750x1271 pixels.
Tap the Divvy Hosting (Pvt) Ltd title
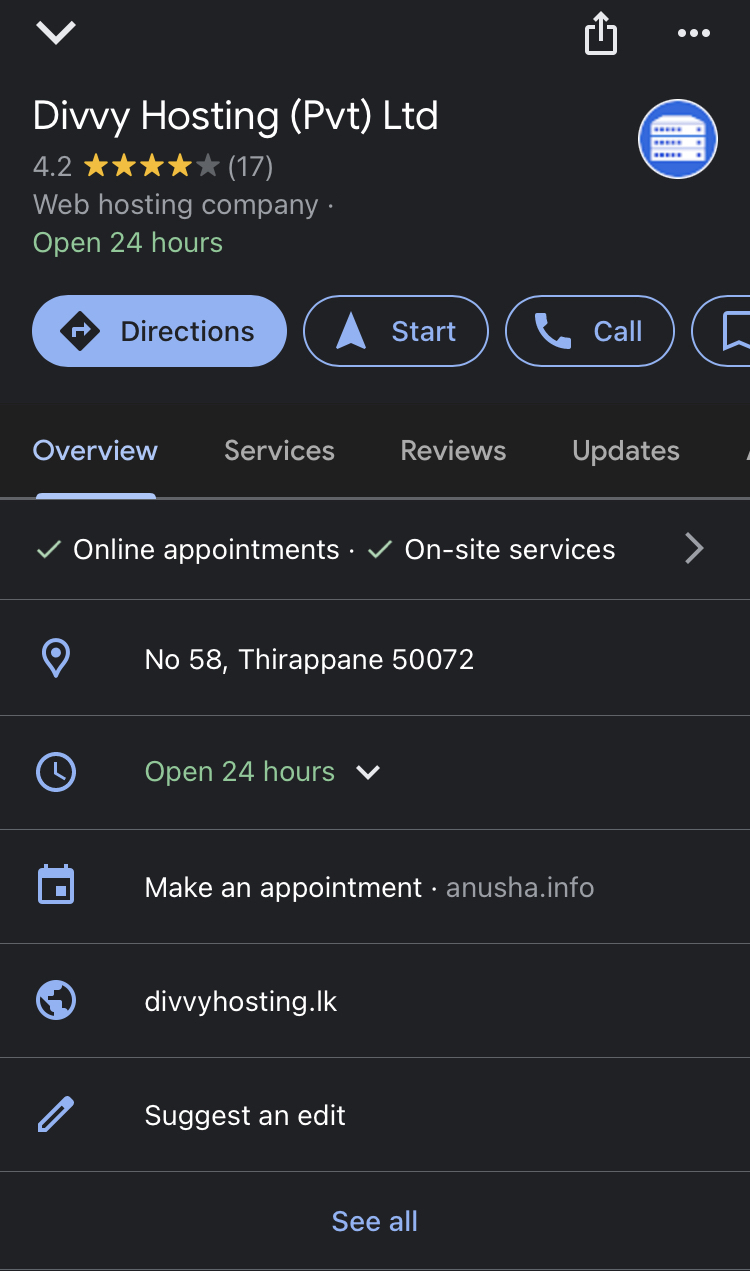(236, 116)
